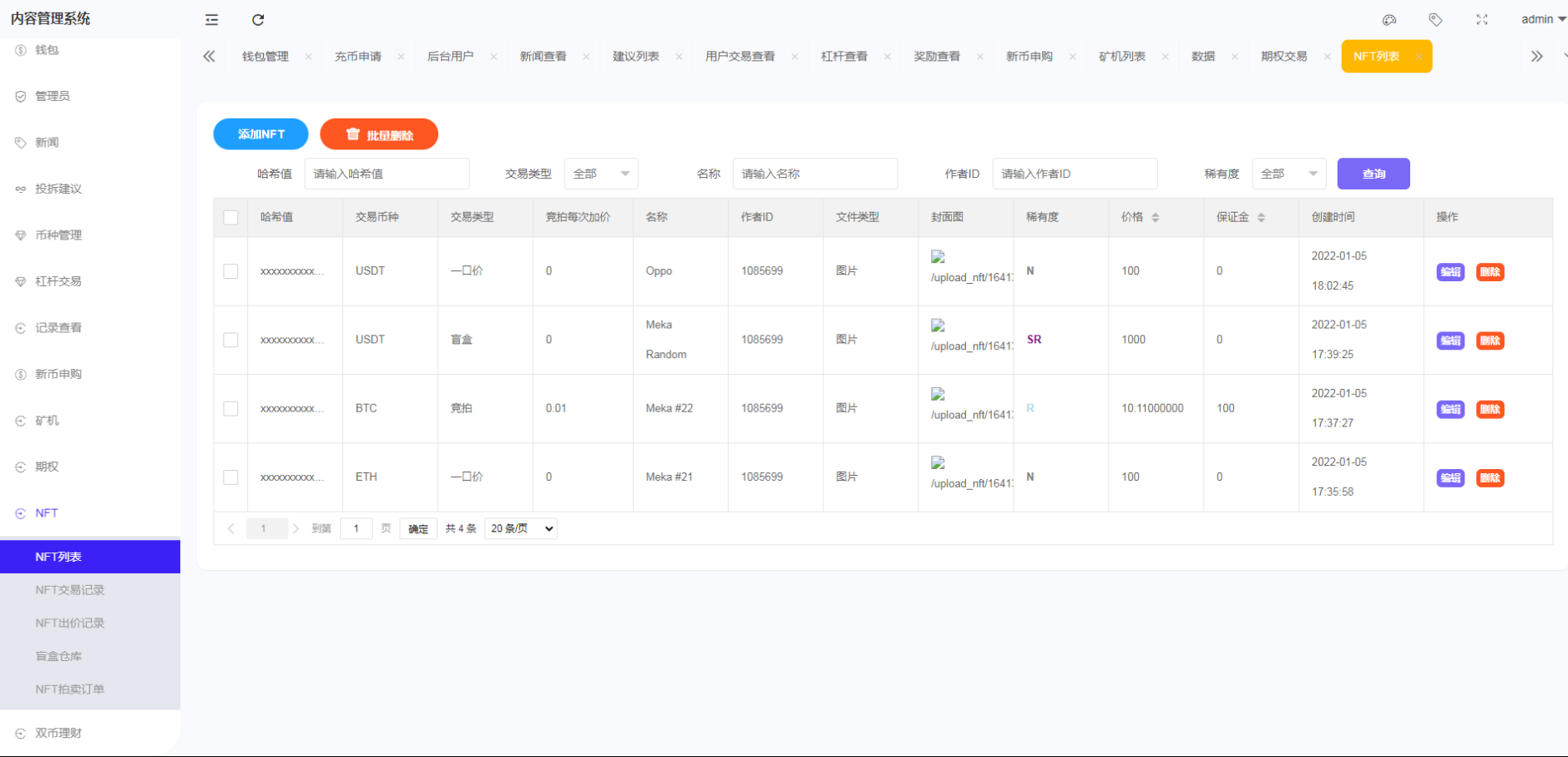This screenshot has height=757, width=1568.
Task: Check the Oppo row checkbox
Action: [x=230, y=271]
